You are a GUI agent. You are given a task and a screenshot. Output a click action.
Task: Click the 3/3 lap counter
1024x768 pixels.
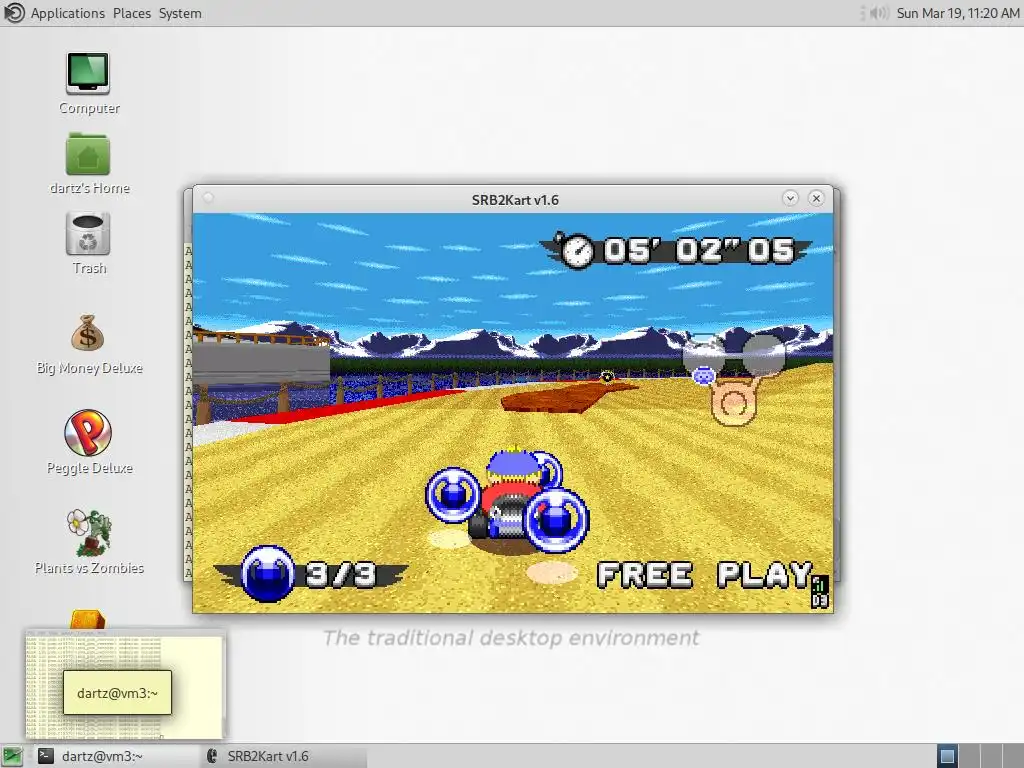(x=341, y=575)
